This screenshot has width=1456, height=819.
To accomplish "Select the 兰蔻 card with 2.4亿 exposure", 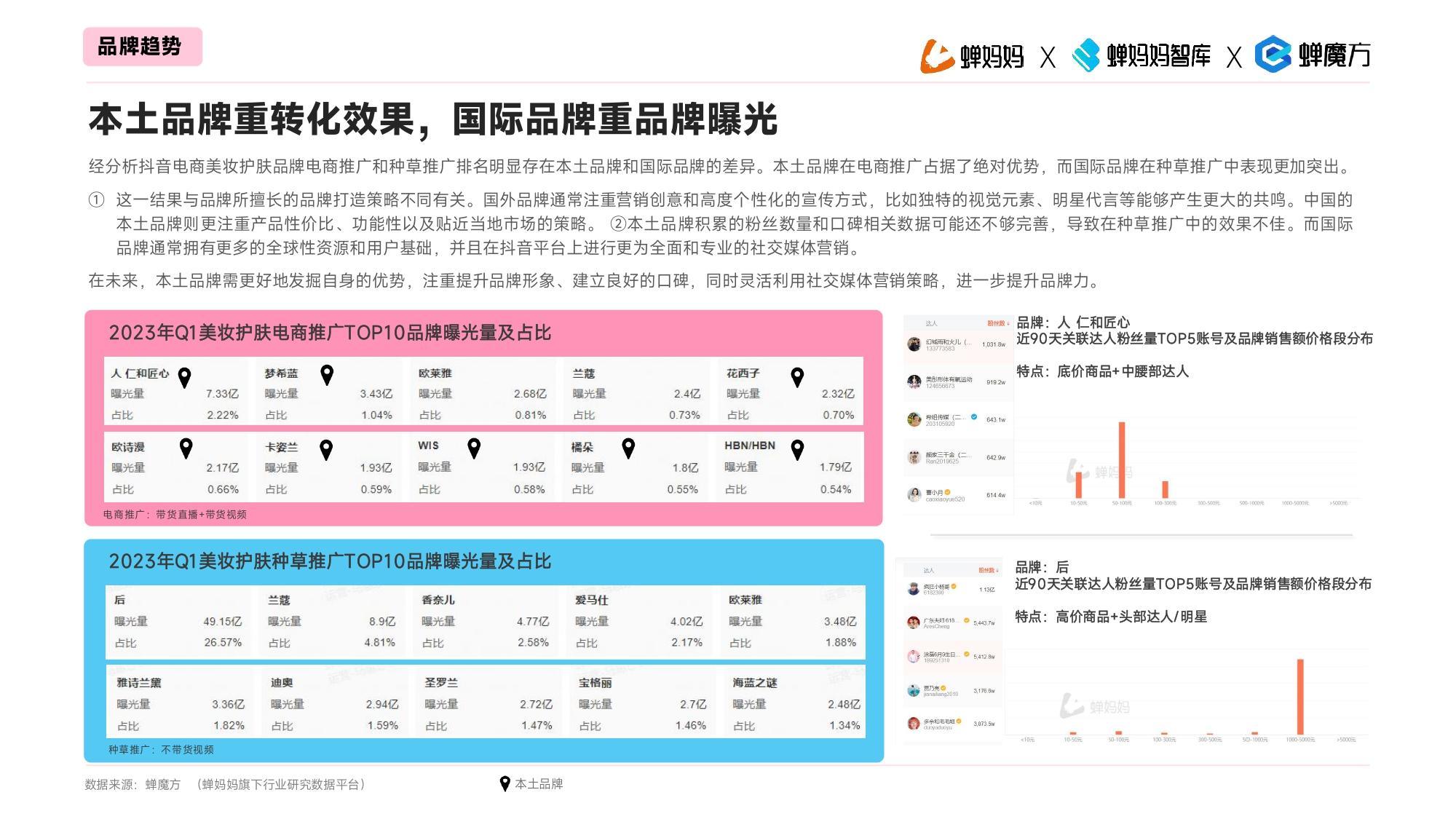I will (x=636, y=392).
